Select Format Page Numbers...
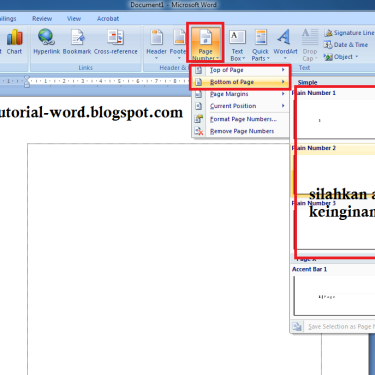Viewport: 375px width, 375px height. coord(240,119)
